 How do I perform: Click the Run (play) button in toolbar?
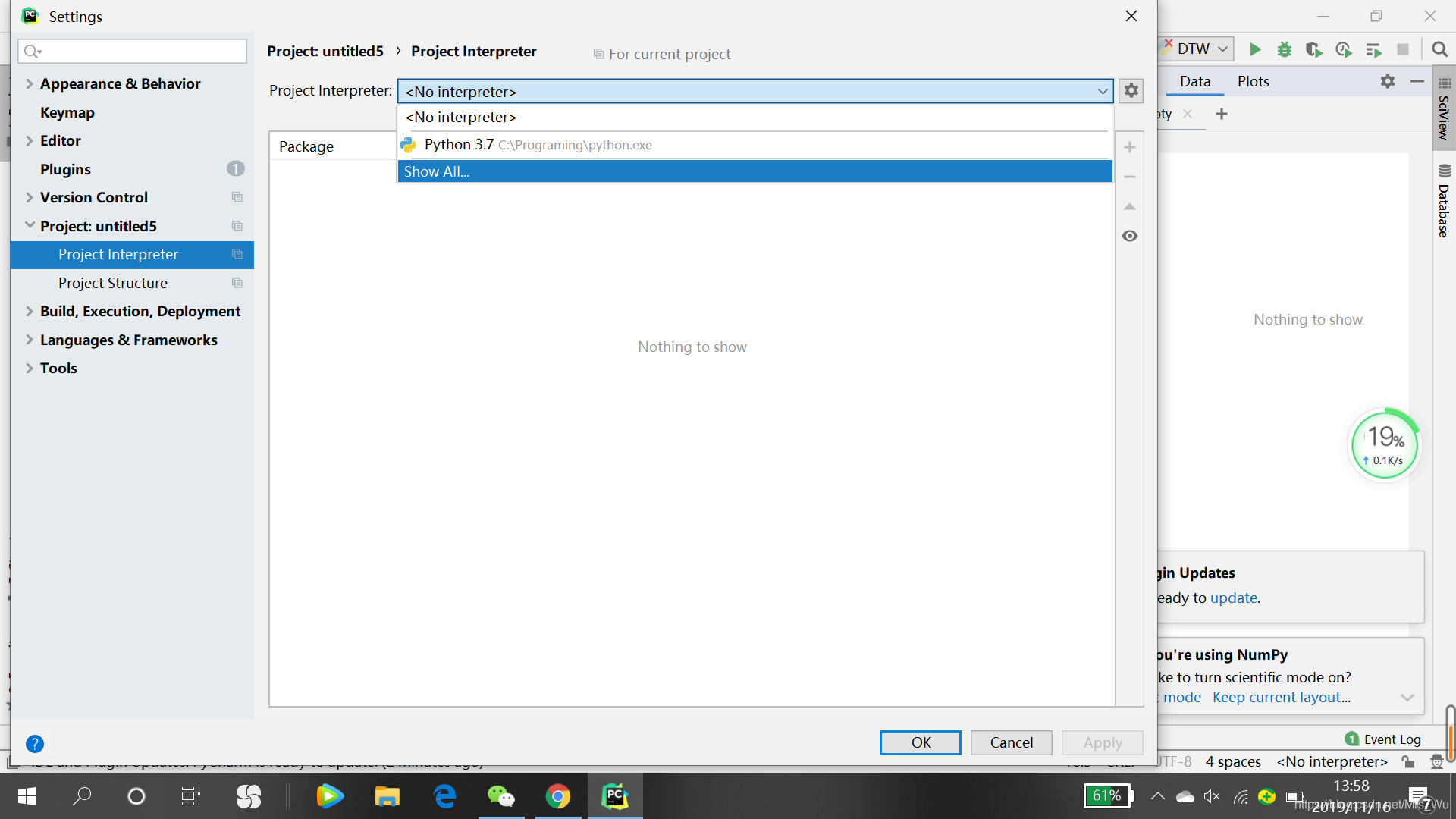tap(1256, 49)
